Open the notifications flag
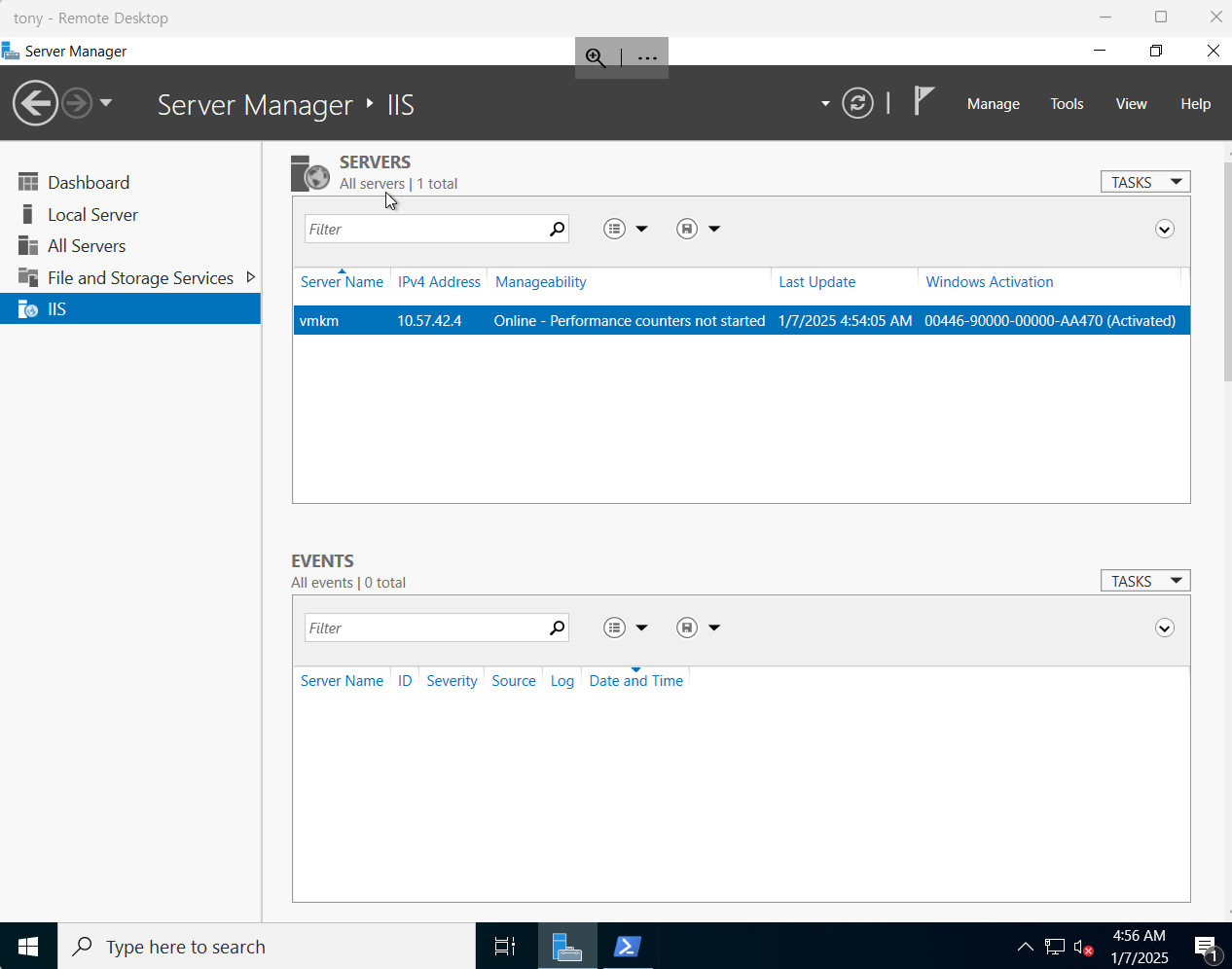The image size is (1232, 969). [924, 100]
